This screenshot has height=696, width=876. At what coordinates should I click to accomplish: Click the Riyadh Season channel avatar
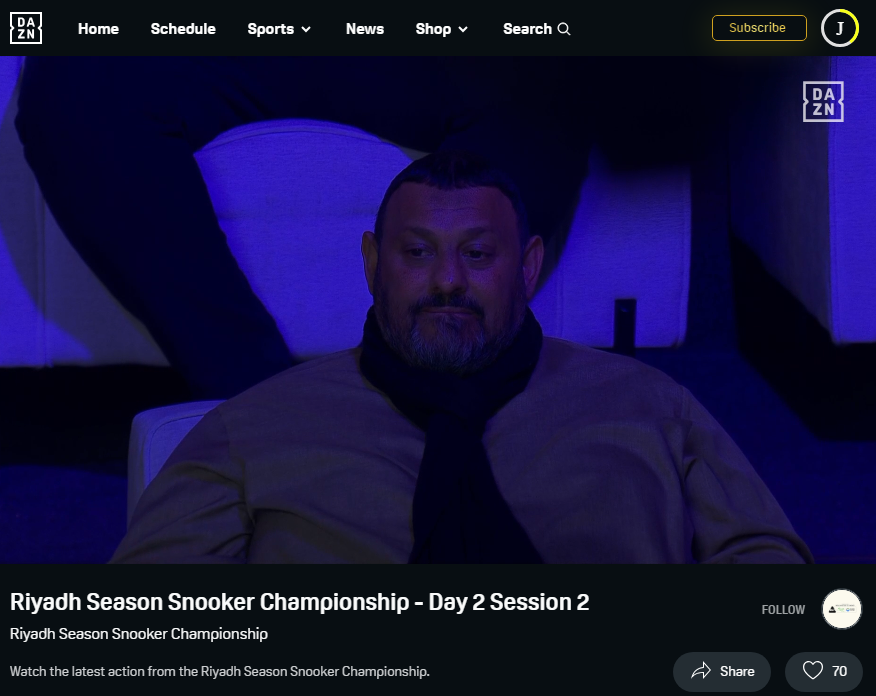[x=841, y=609]
